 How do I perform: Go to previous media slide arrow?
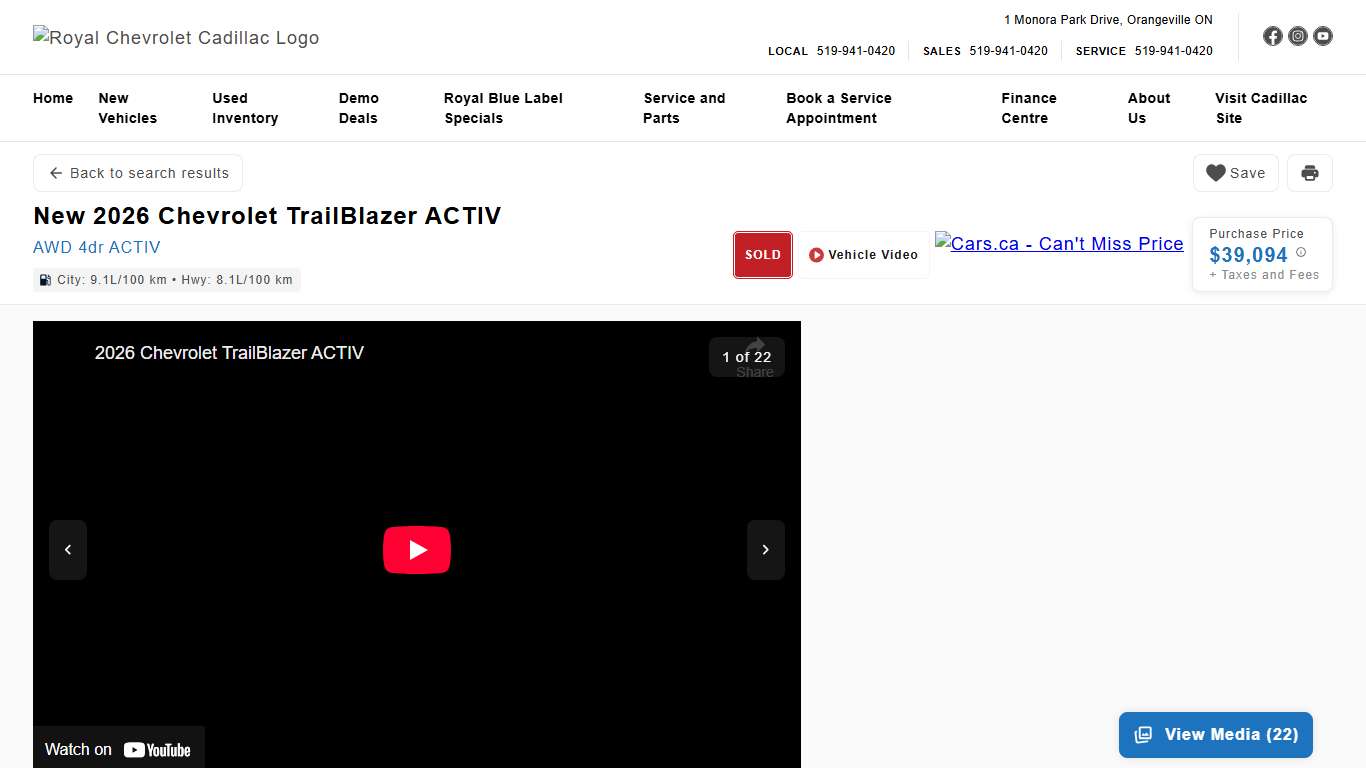[x=68, y=550]
